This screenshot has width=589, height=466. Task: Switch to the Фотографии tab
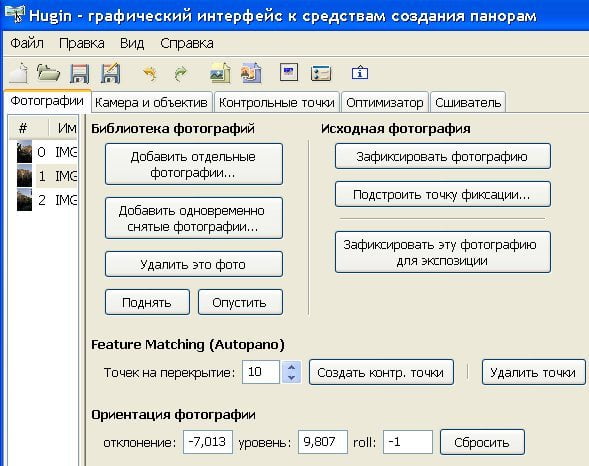[47, 101]
